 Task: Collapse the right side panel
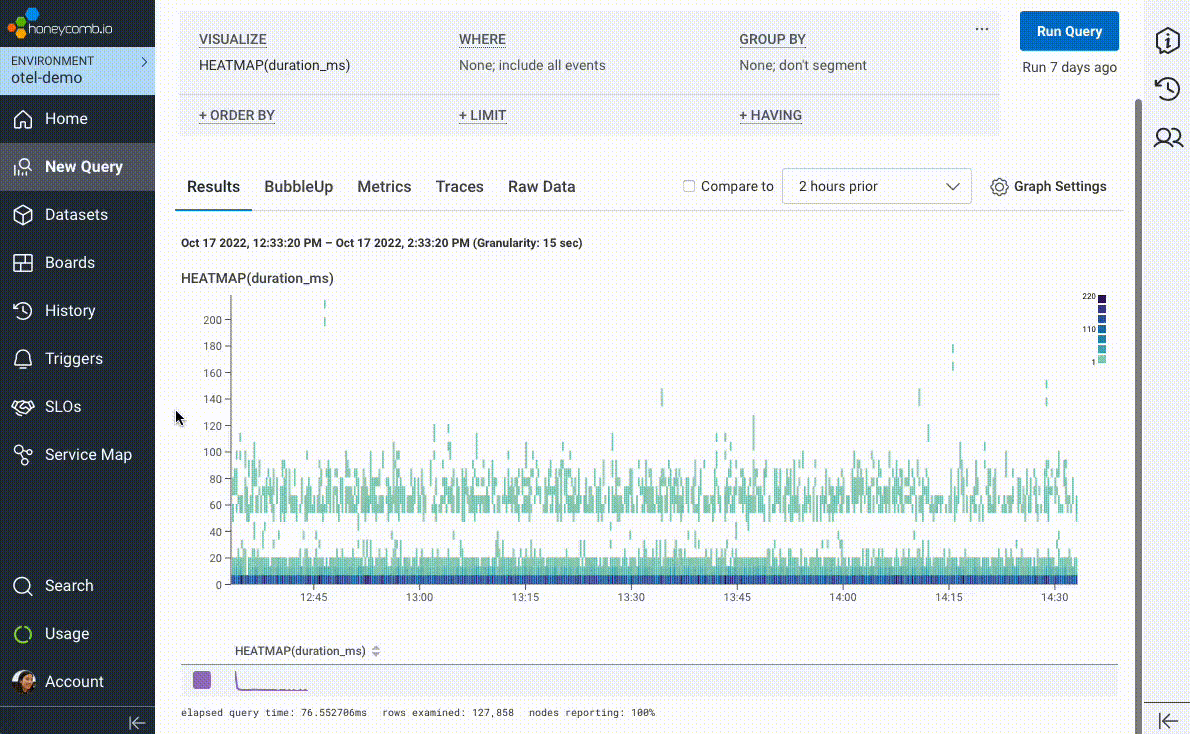(x=1169, y=720)
